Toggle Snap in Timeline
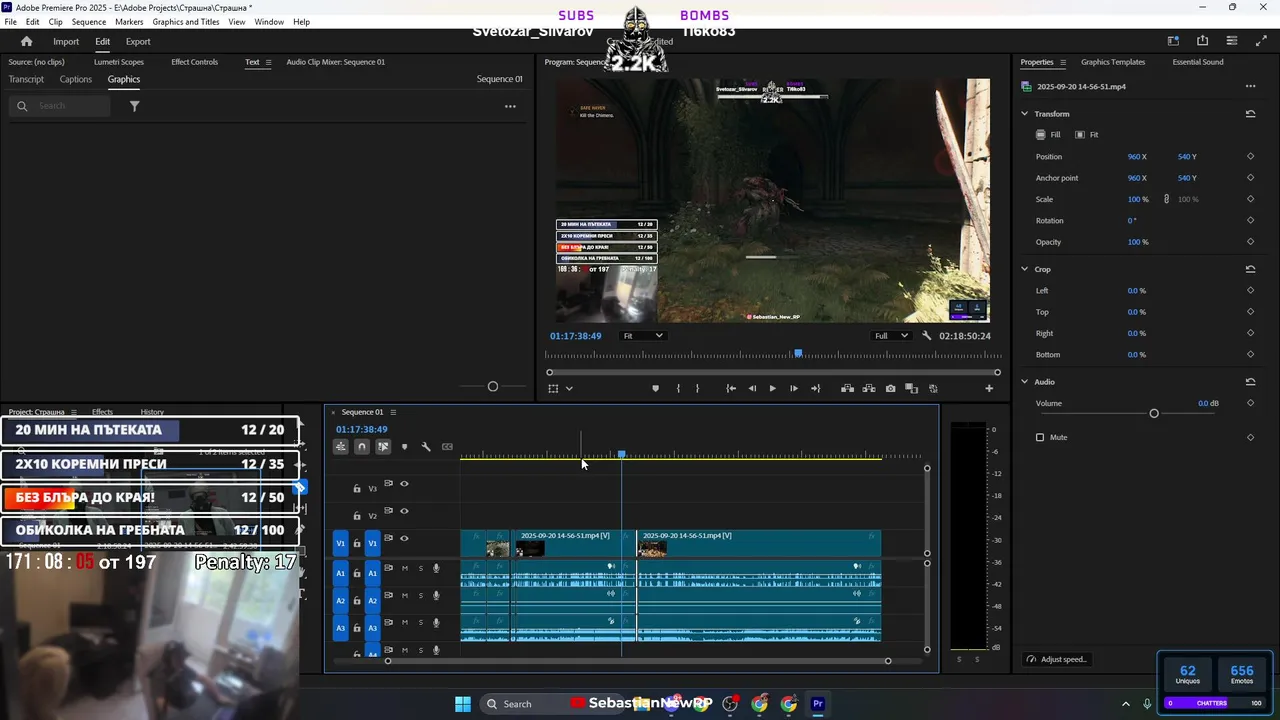This screenshot has height=720, width=1280. (x=362, y=447)
